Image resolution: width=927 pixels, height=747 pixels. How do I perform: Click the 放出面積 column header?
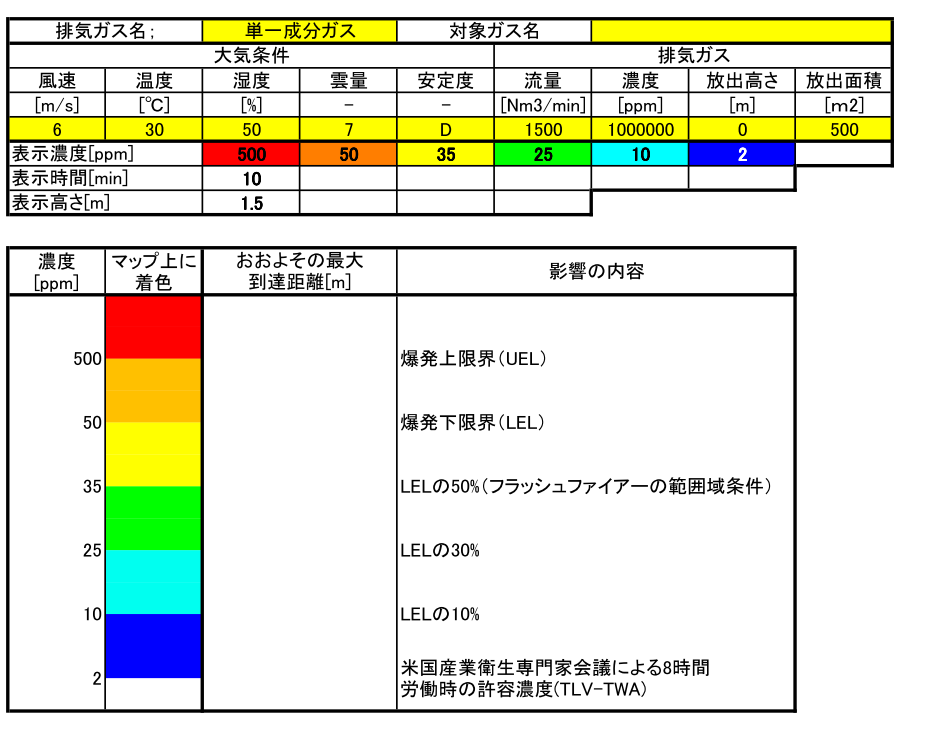tap(844, 80)
